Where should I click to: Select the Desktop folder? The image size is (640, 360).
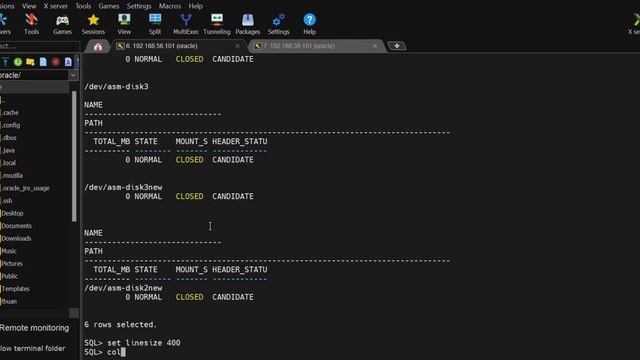click(12, 213)
